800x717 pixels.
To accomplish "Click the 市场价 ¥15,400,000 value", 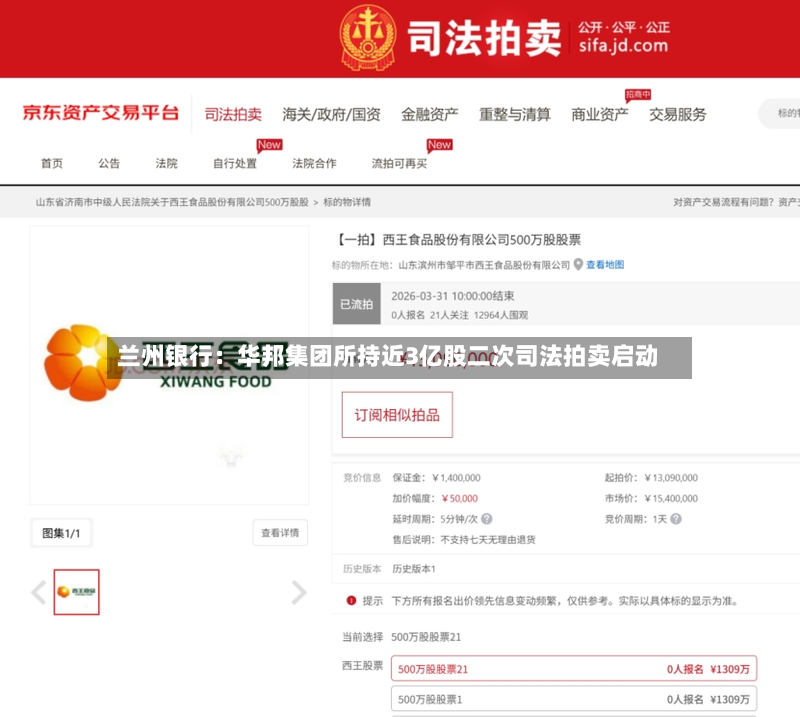I will (671, 499).
